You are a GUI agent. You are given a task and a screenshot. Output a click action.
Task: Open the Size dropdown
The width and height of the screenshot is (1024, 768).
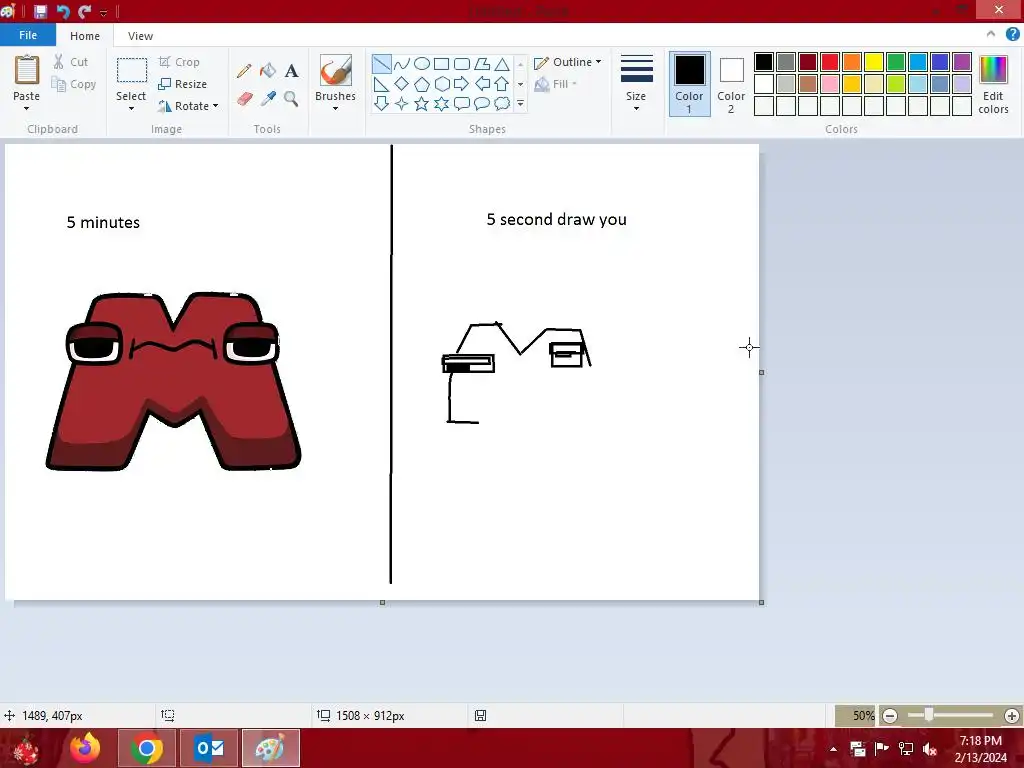[636, 108]
